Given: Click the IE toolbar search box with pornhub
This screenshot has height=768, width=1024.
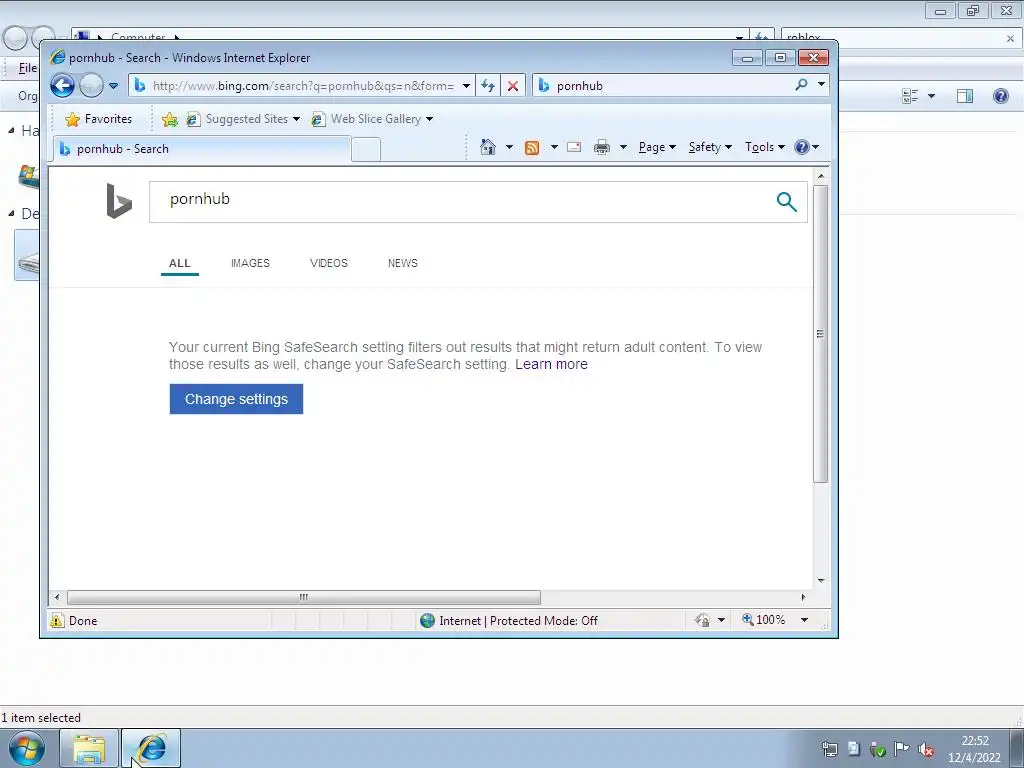Looking at the screenshot, I should coord(663,86).
